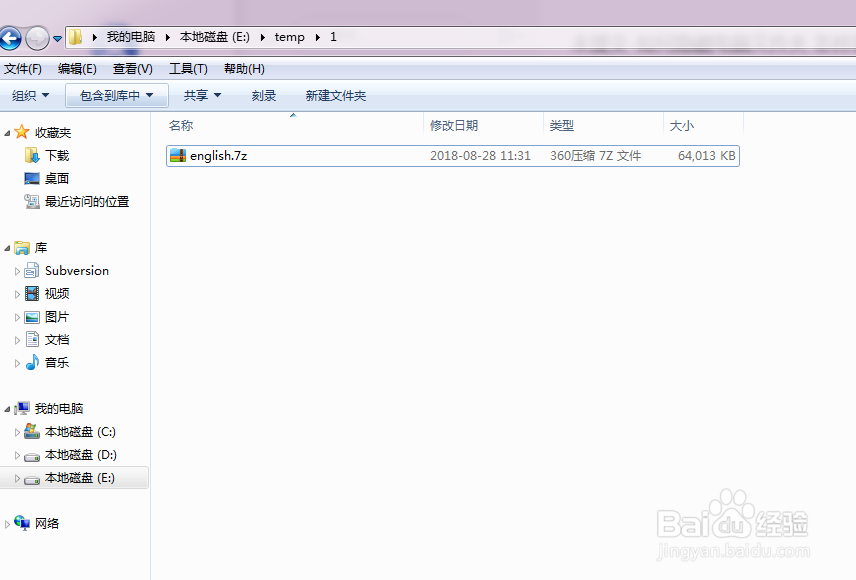Click the 视频 film icon
Screen dimensions: 856x580
32,294
